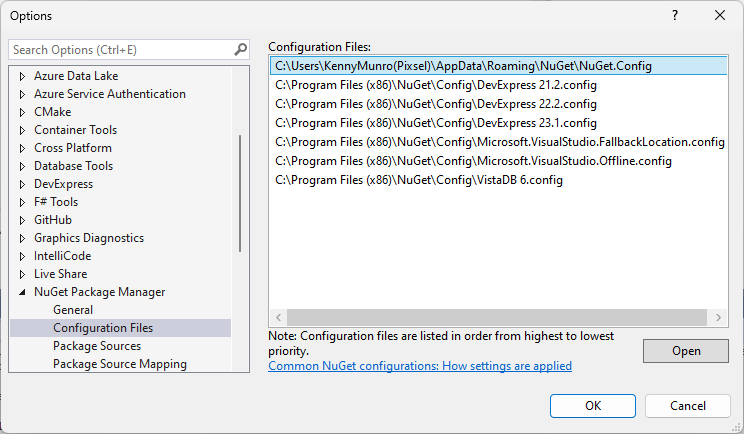Collapse the NuGet Package Manager node
The height and width of the screenshot is (434, 744).
(23, 292)
